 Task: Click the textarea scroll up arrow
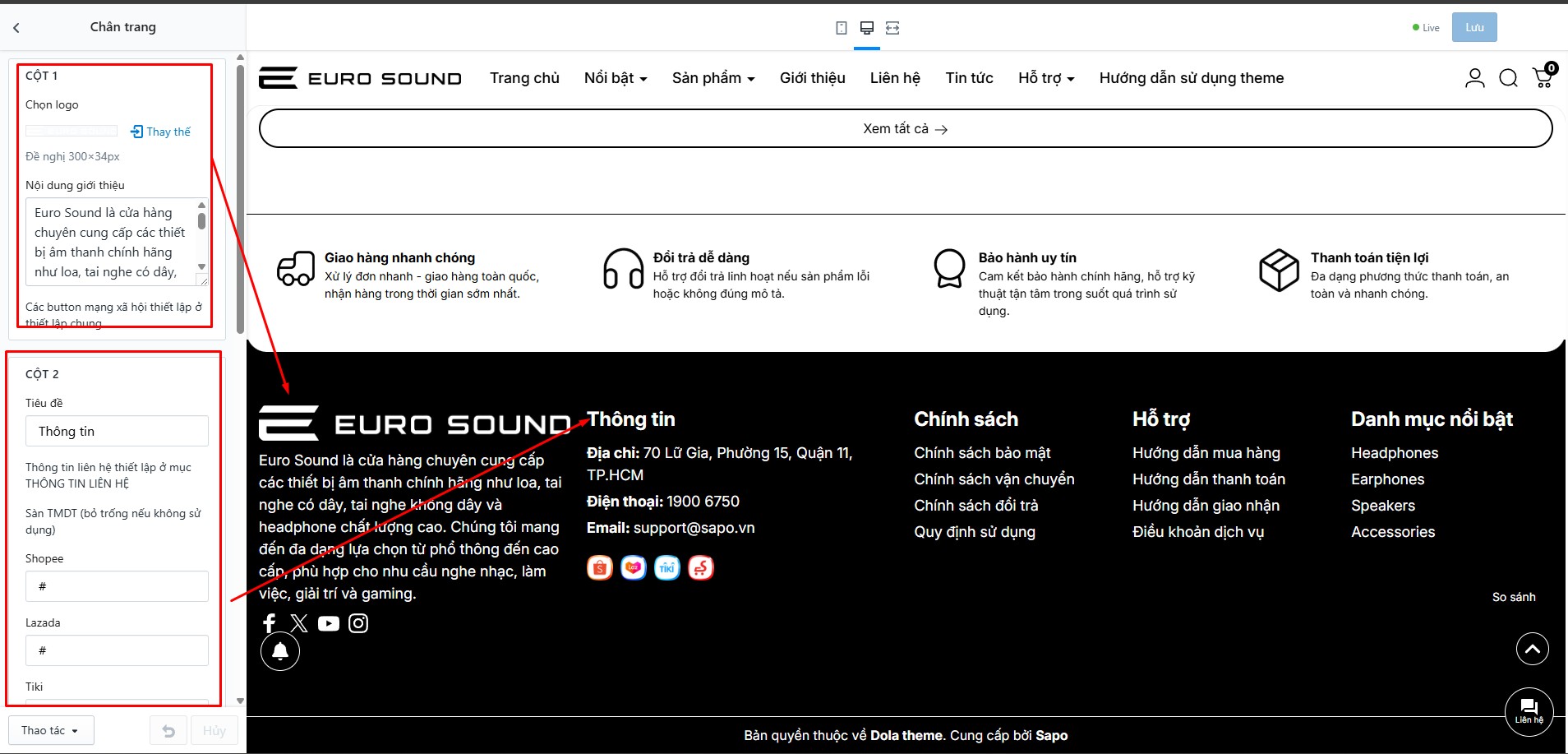click(201, 206)
